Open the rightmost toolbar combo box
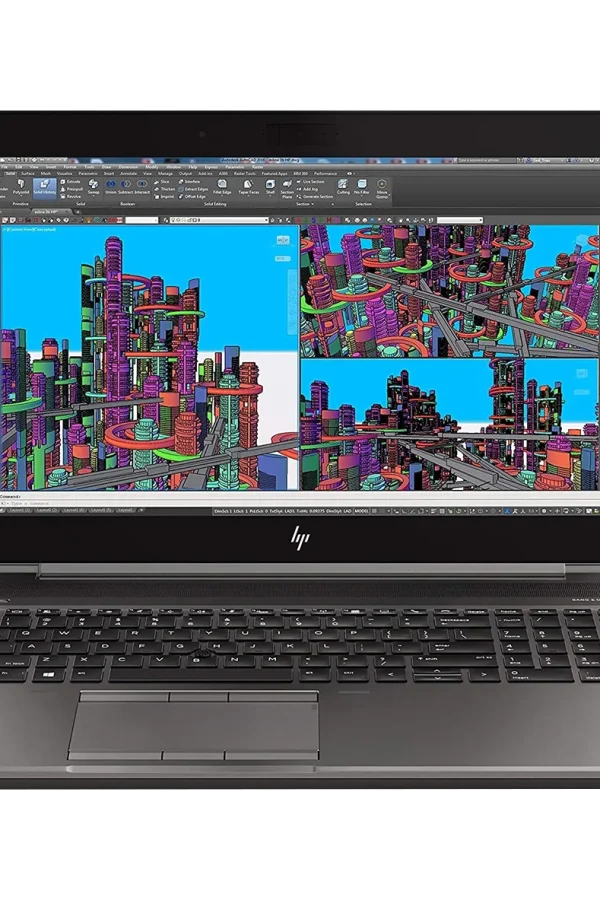The image size is (600, 913). click(460, 220)
